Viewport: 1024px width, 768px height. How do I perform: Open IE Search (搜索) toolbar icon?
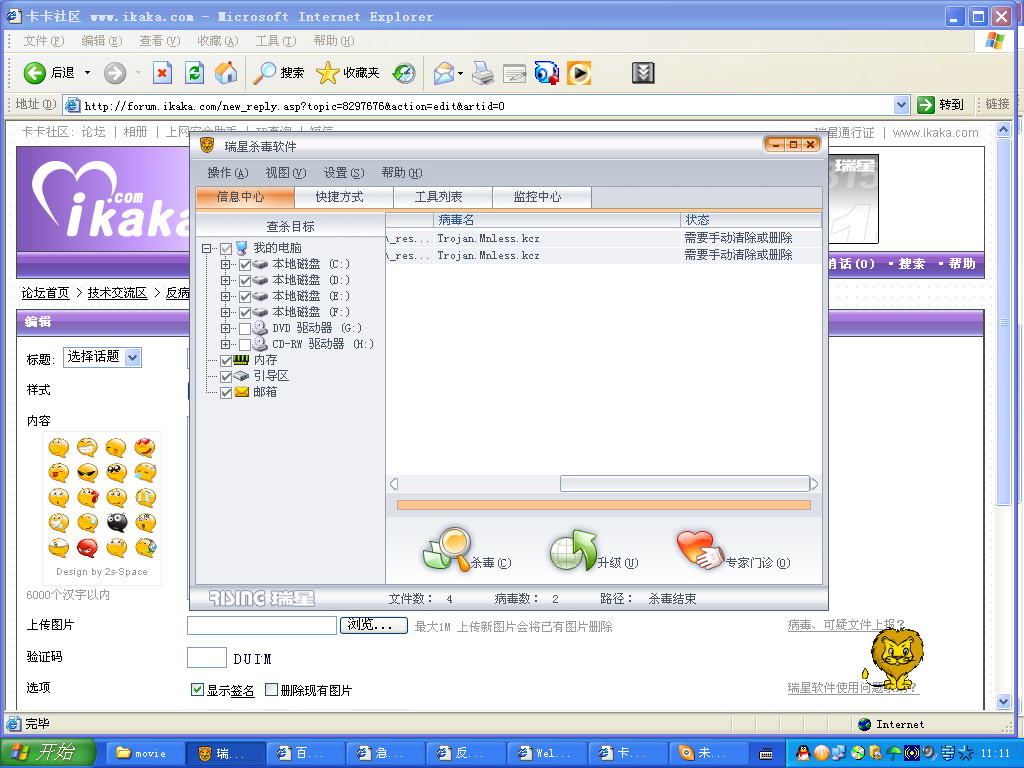264,72
